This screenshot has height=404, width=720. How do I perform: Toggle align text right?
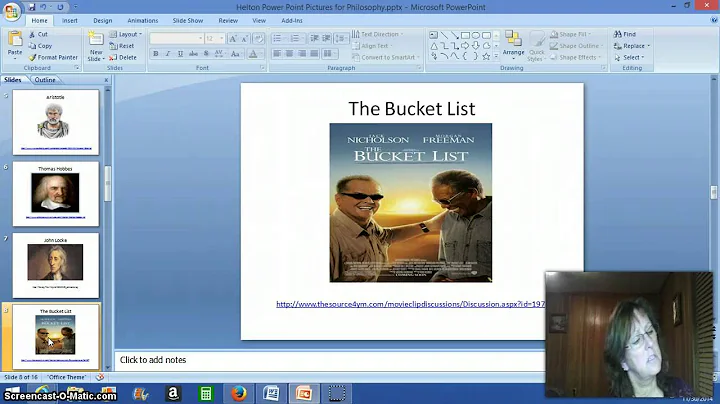click(302, 54)
